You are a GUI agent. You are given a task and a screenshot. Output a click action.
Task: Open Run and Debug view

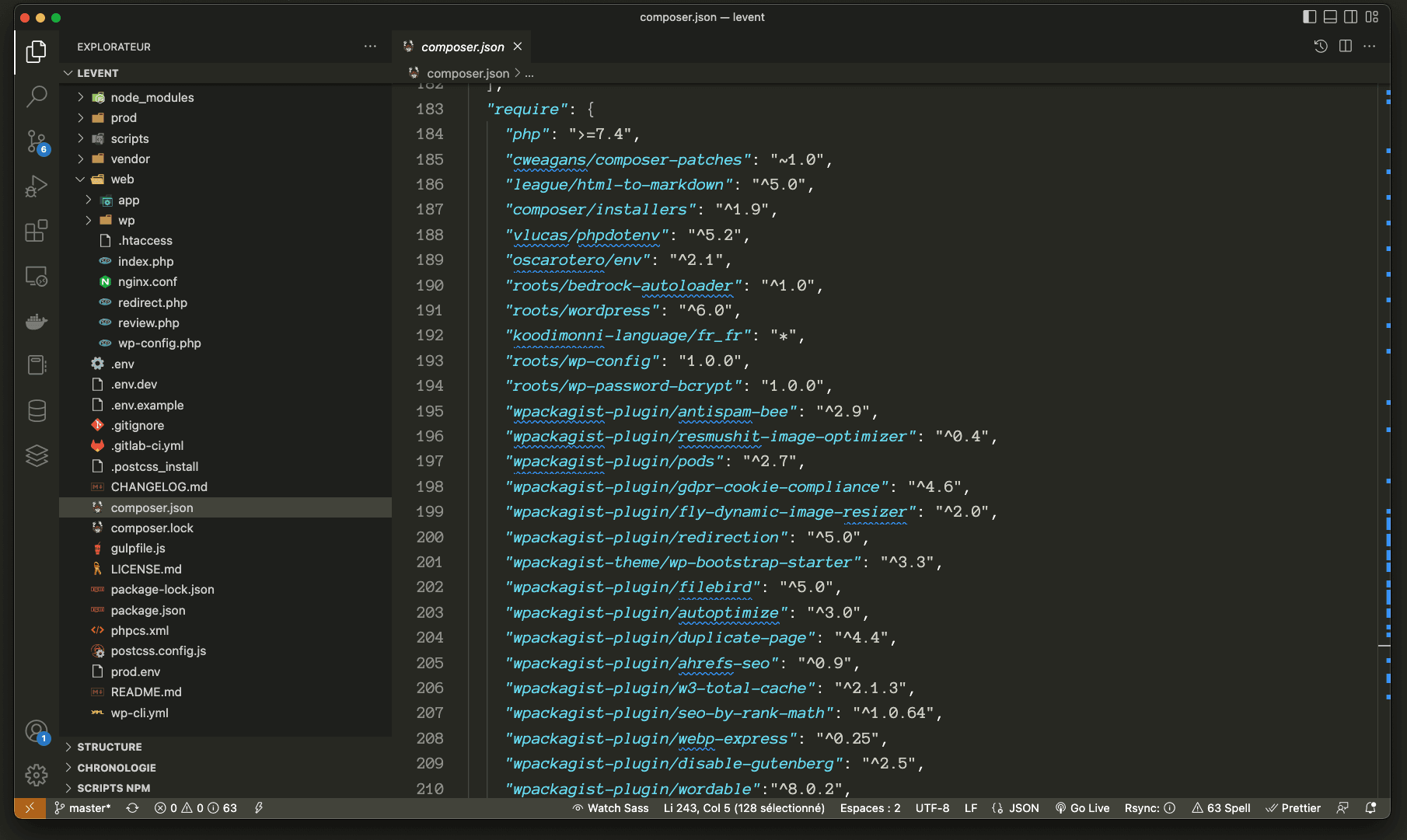[37, 186]
